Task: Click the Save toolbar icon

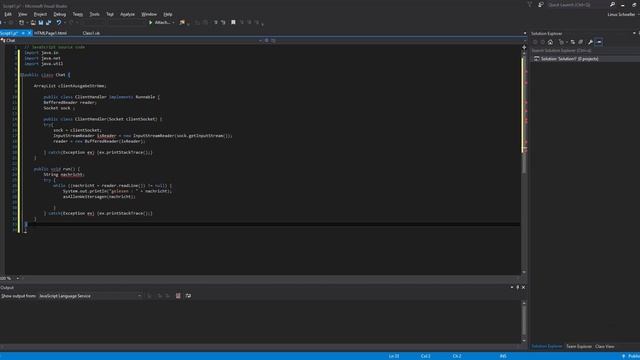Action: coord(41,22)
